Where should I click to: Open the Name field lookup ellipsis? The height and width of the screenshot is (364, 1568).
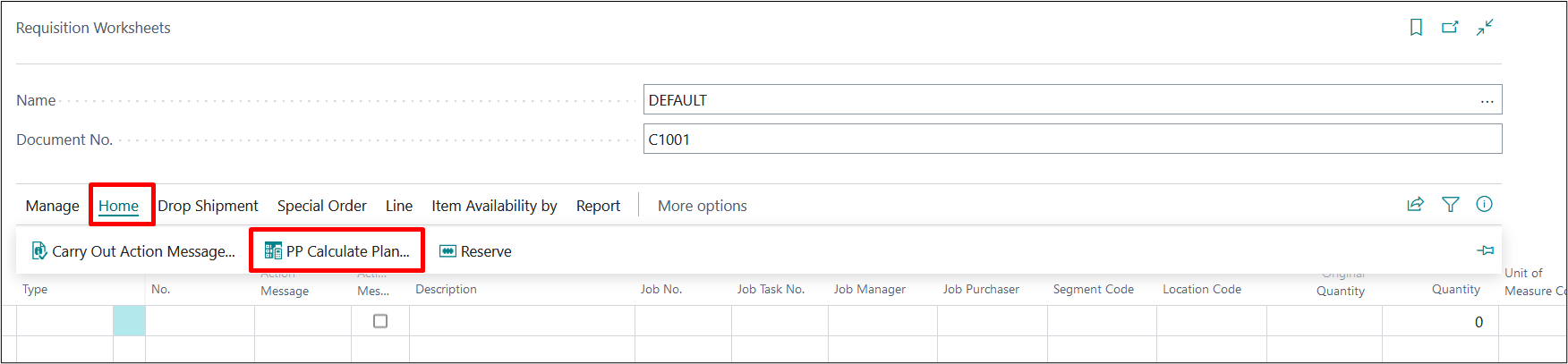(1487, 100)
